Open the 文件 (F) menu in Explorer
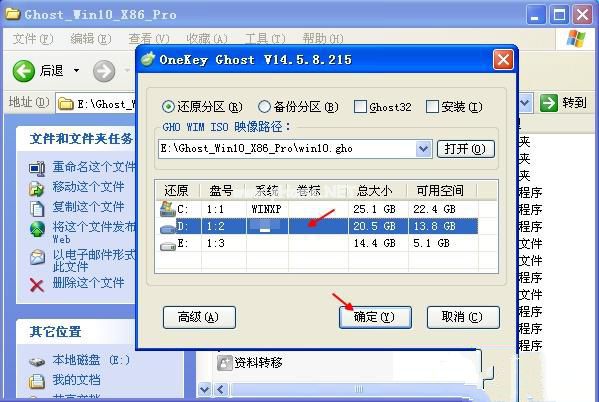This screenshot has width=599, height=402. [33, 39]
